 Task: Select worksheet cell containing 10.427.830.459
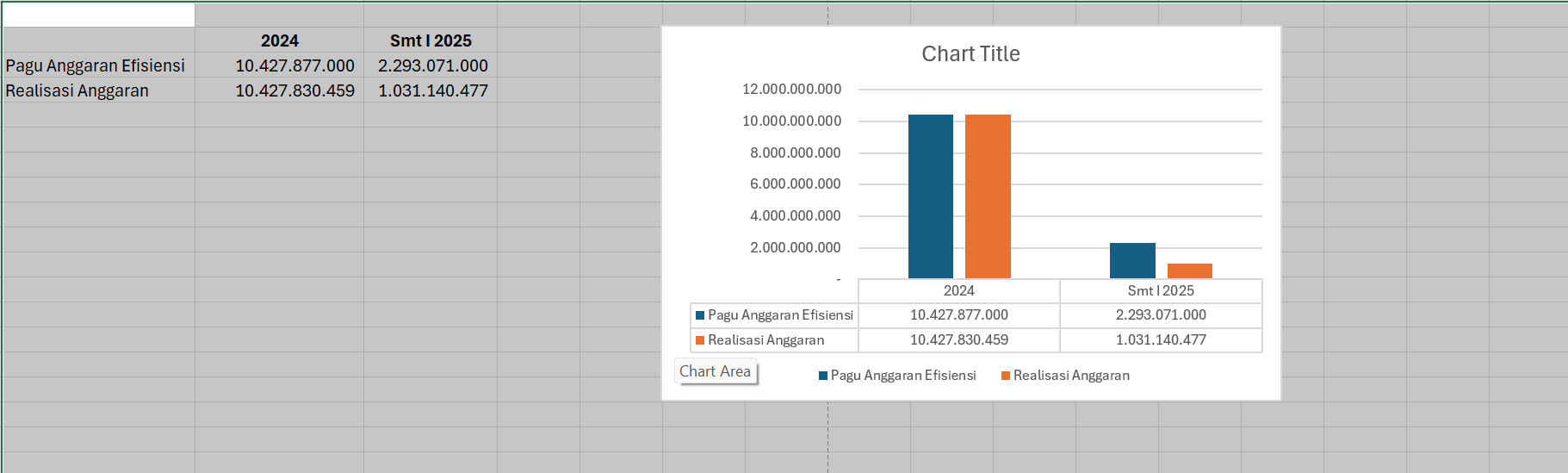279,90
